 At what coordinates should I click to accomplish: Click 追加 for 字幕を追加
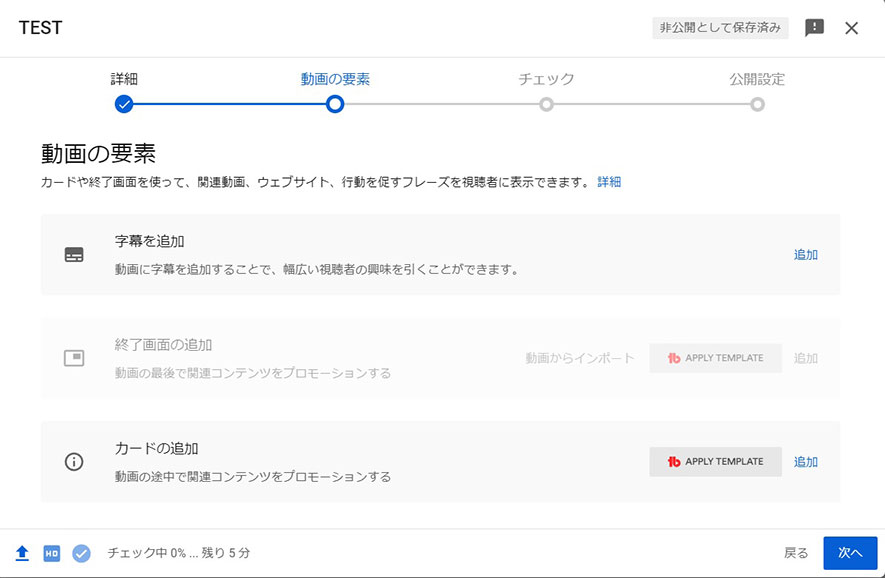(x=806, y=255)
